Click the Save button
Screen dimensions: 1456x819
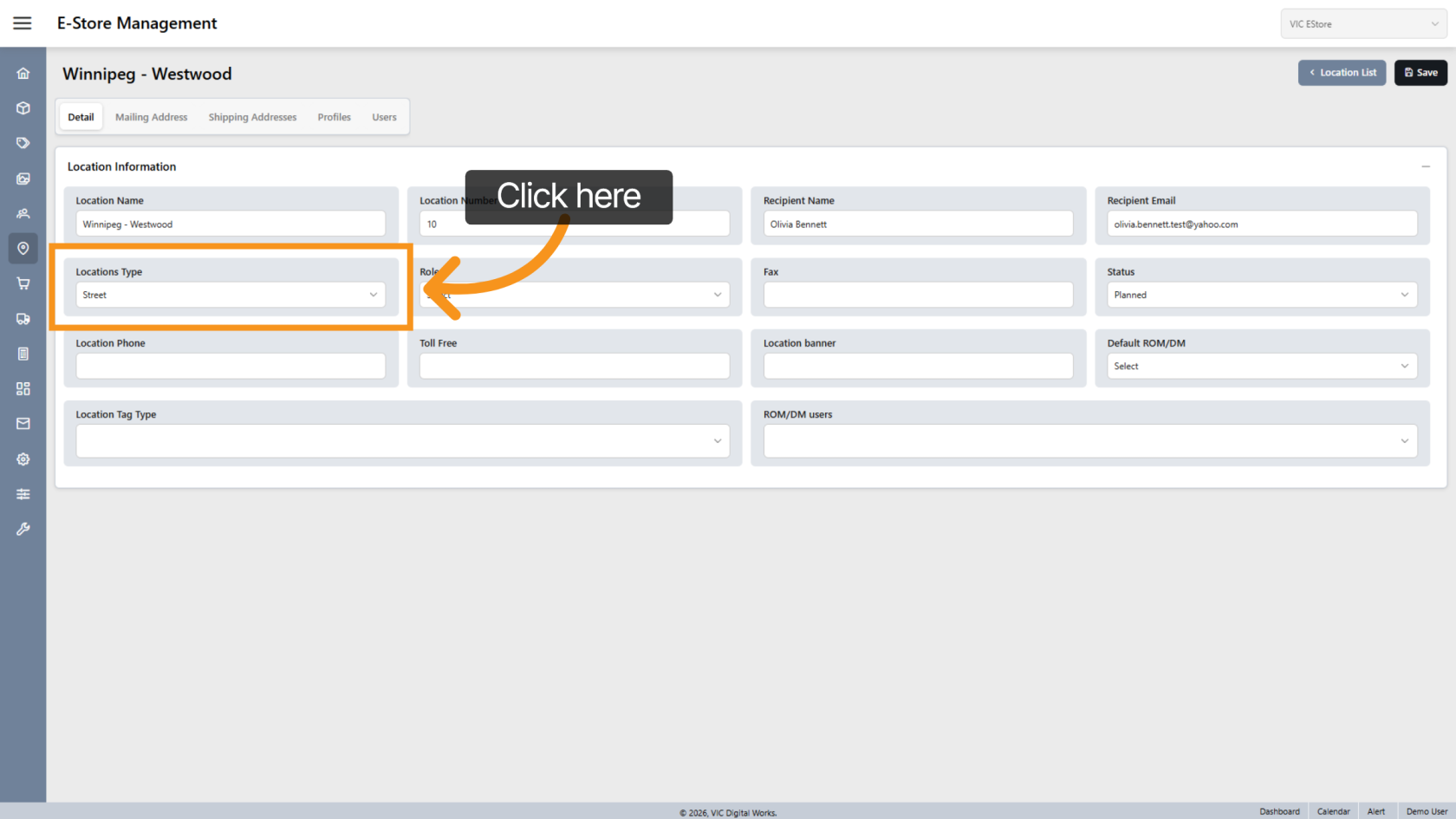tap(1420, 73)
